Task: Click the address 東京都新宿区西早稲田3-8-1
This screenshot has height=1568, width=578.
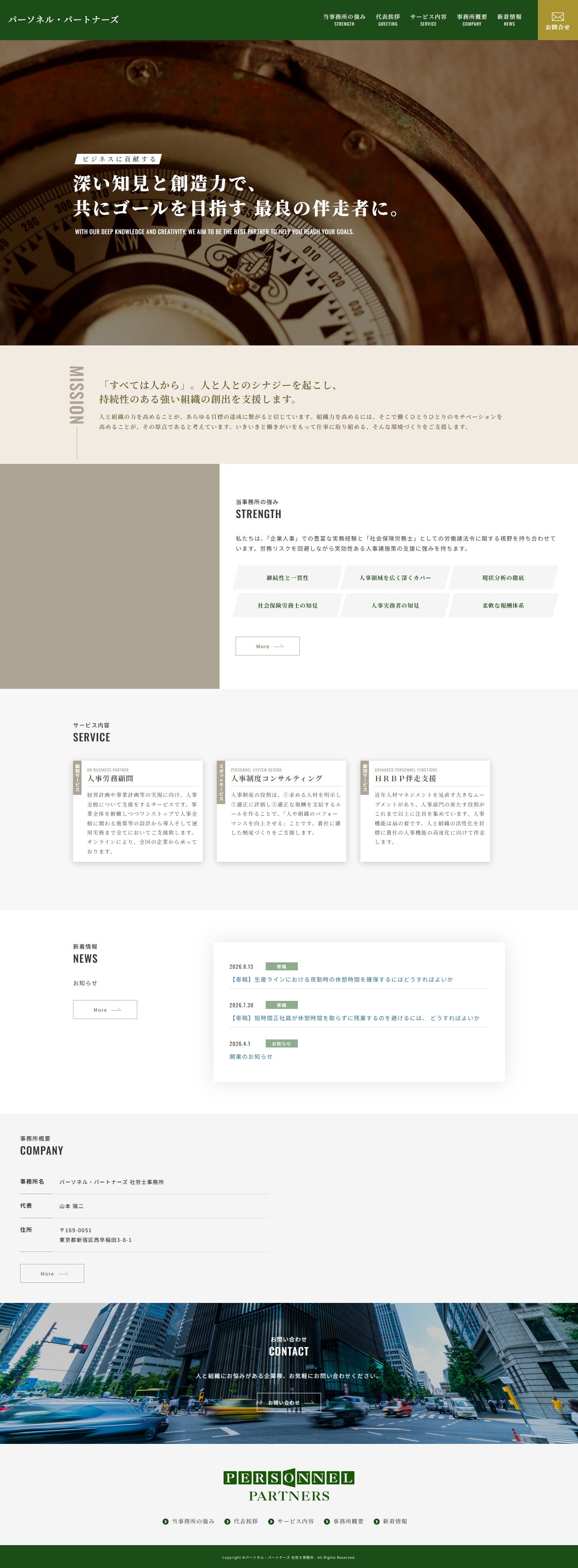Action: tap(96, 1240)
